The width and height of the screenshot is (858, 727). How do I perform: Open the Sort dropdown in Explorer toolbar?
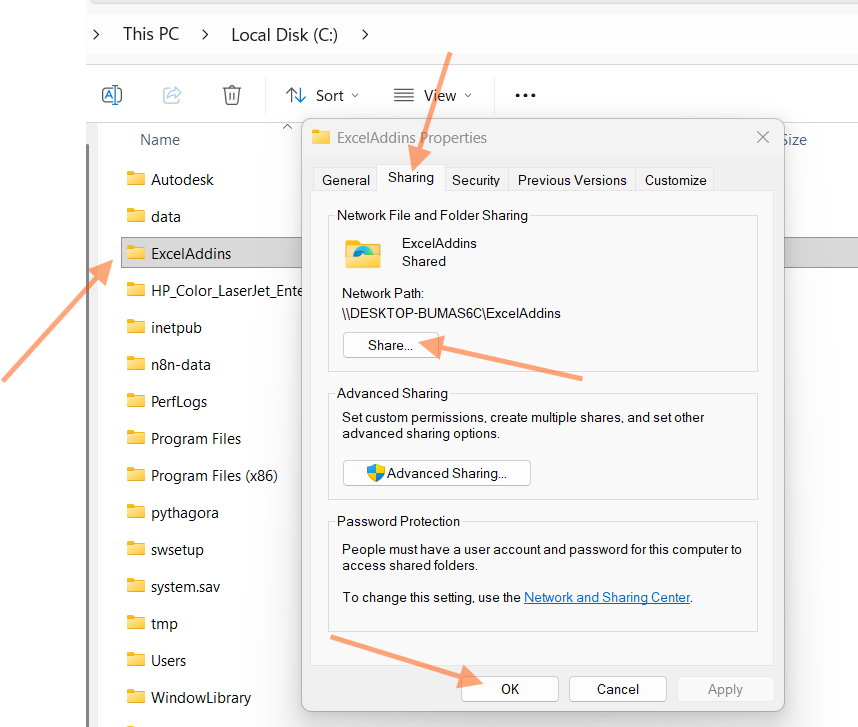click(322, 96)
